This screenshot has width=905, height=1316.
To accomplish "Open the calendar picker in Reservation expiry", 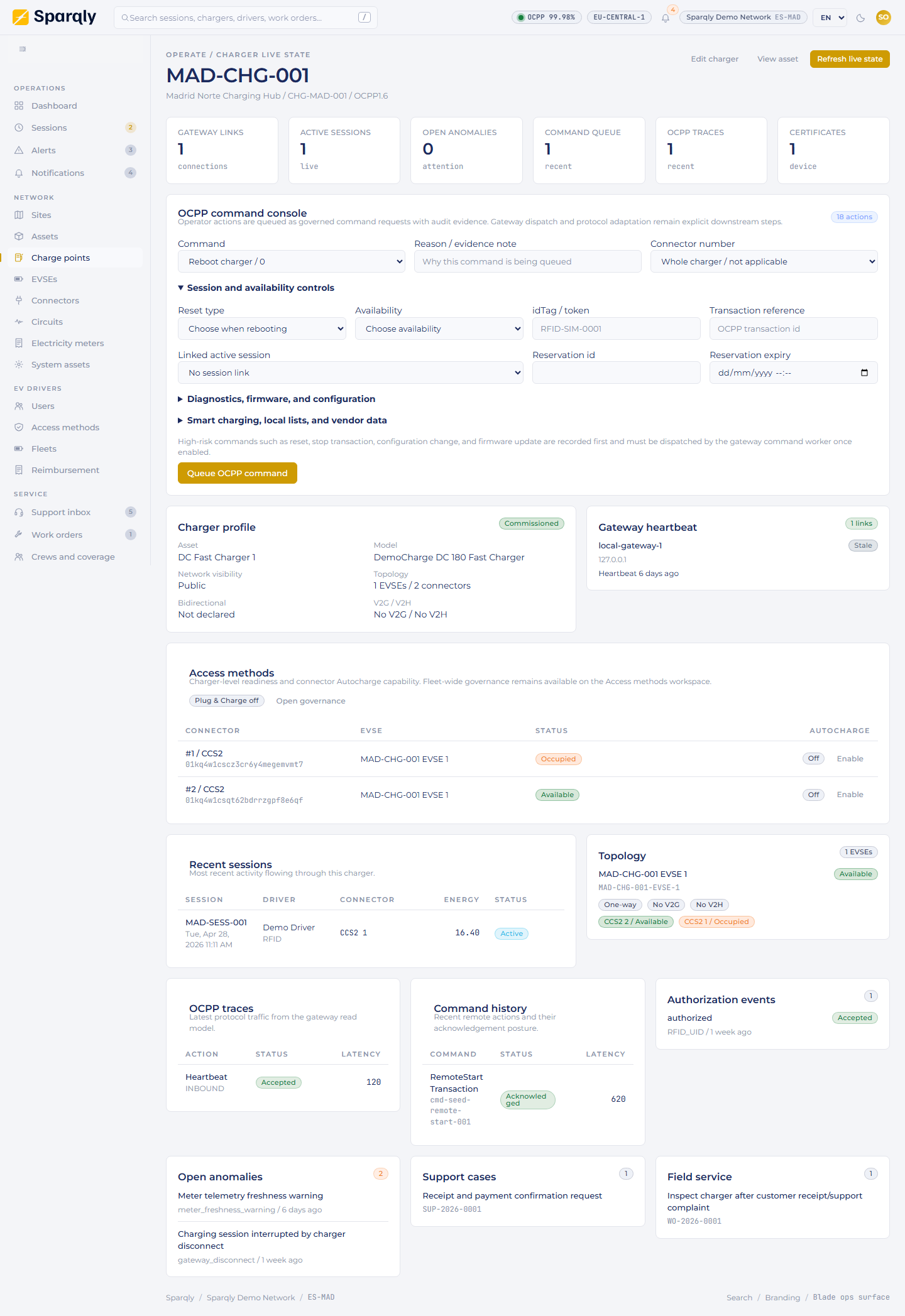I will (864, 373).
